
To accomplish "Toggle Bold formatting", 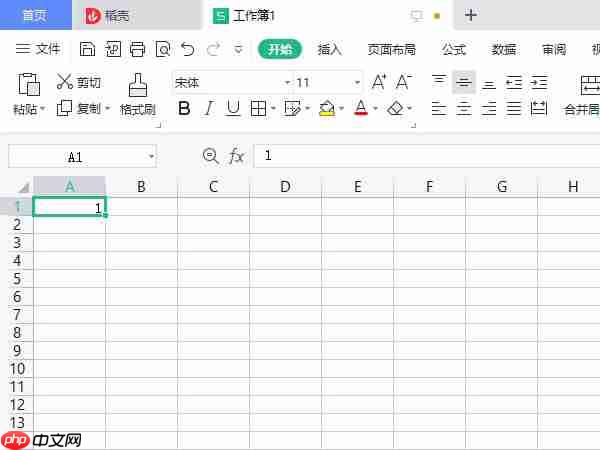I will 184,108.
